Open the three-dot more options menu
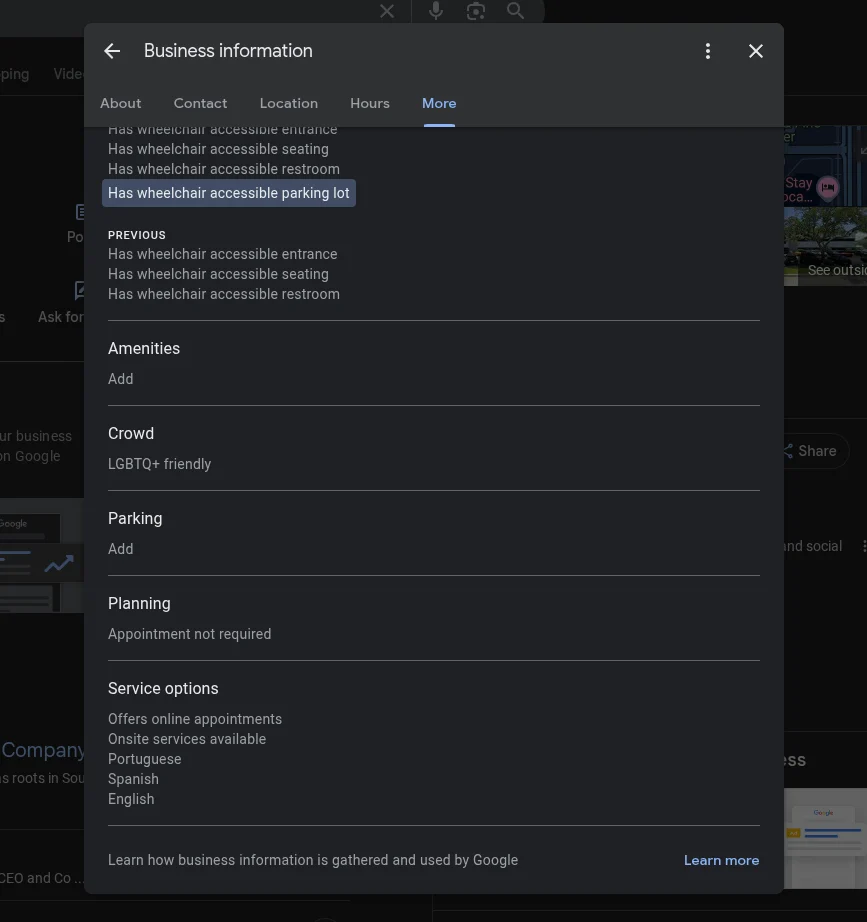Image resolution: width=867 pixels, height=922 pixels. point(708,51)
